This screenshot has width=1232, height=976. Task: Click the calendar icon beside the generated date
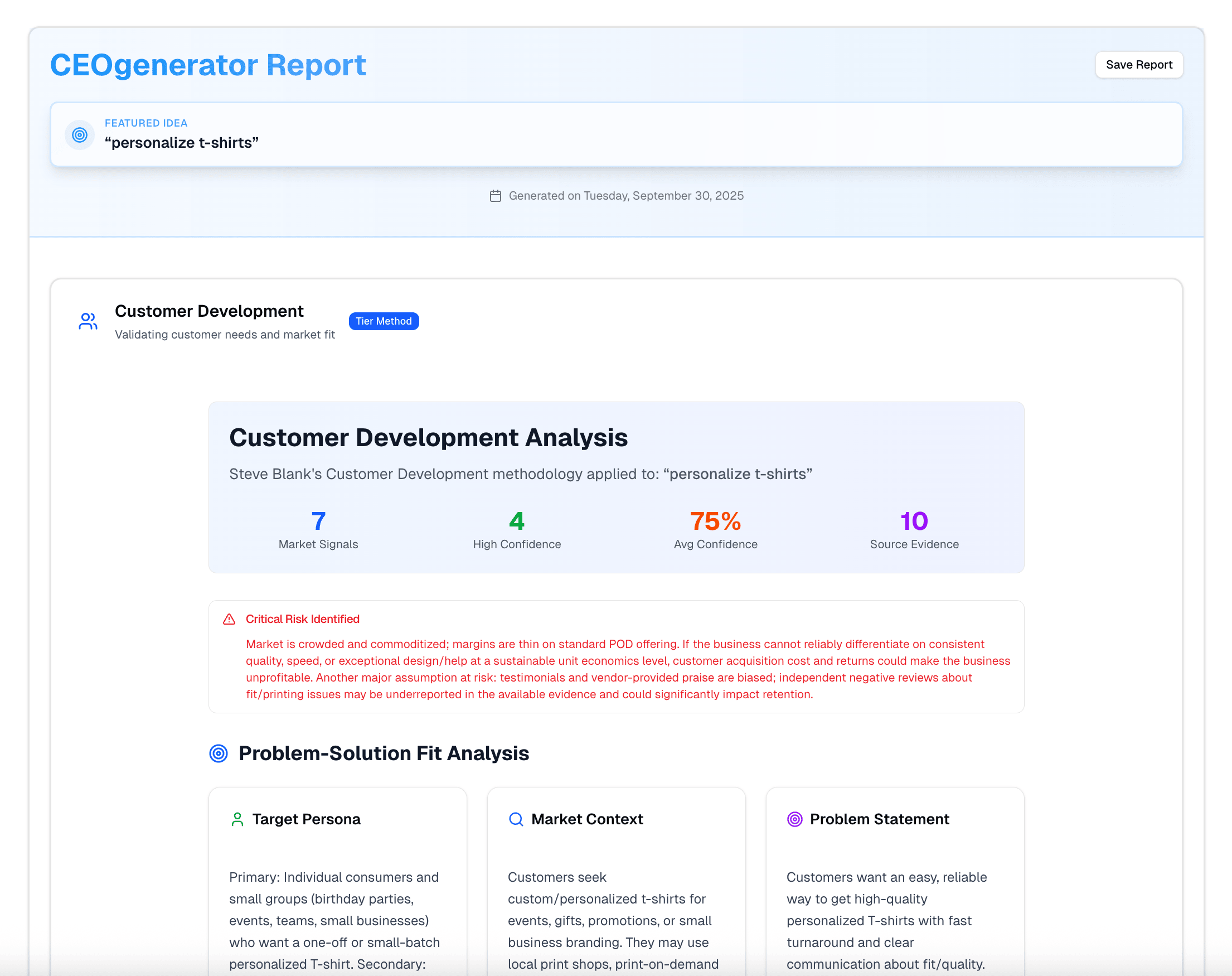(496, 195)
